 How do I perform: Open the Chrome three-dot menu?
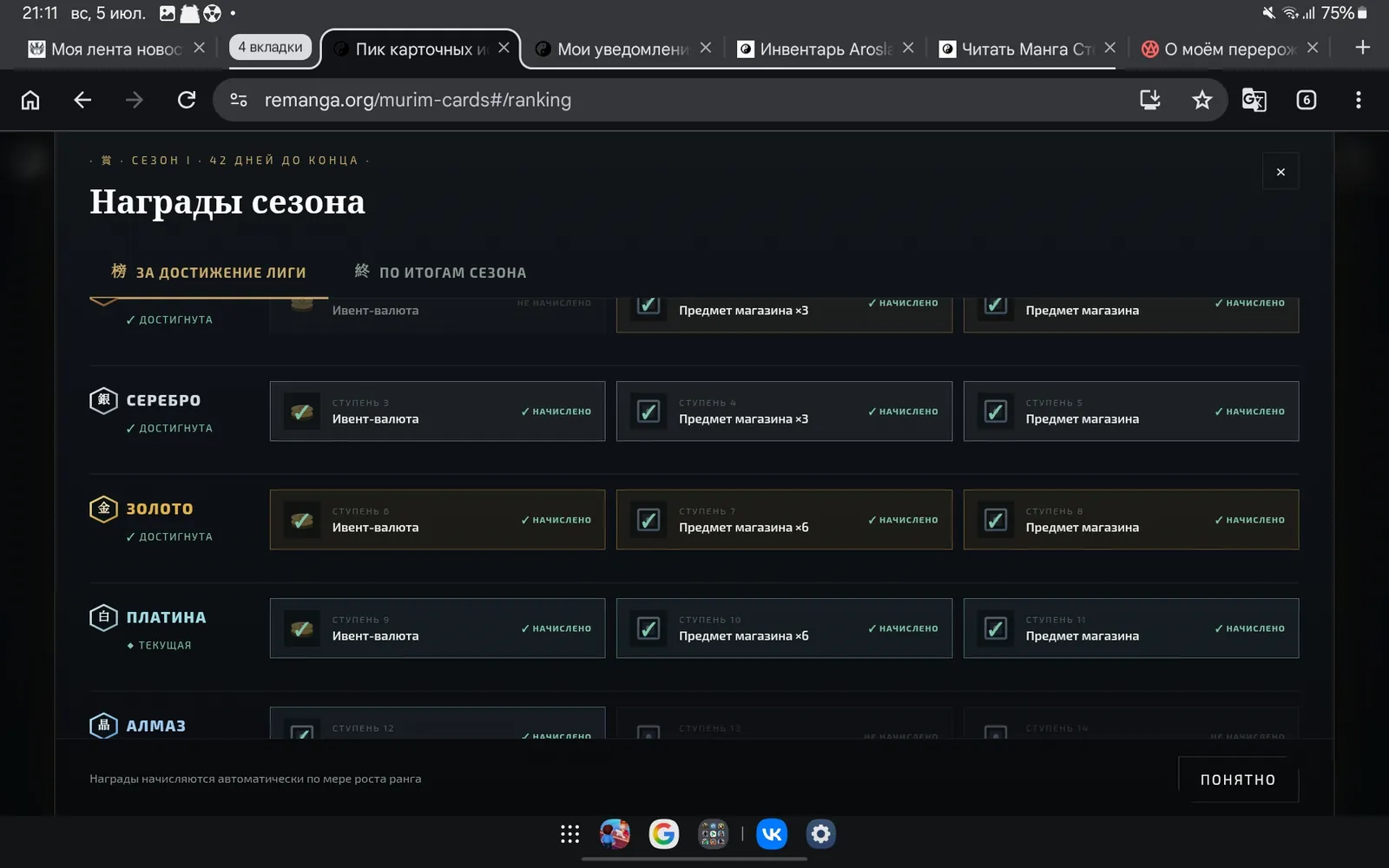coord(1359,100)
